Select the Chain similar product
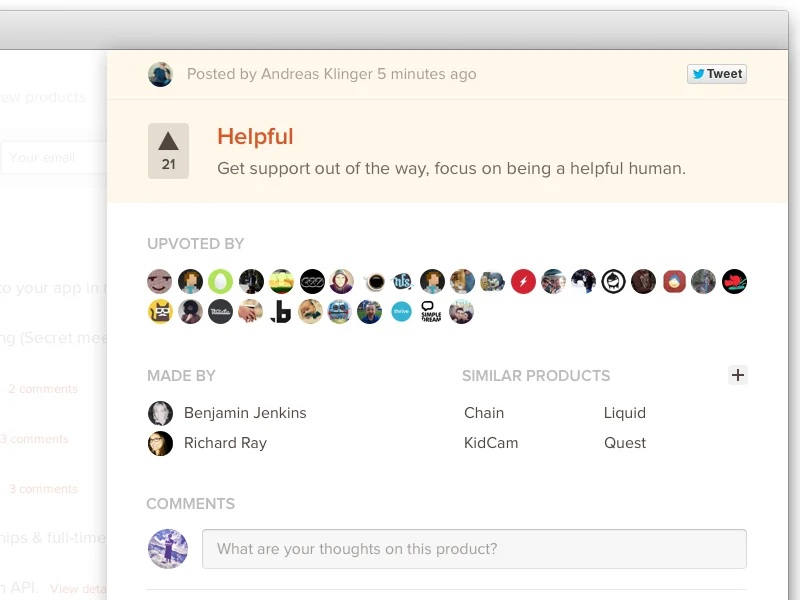This screenshot has height=600, width=800. (x=484, y=413)
